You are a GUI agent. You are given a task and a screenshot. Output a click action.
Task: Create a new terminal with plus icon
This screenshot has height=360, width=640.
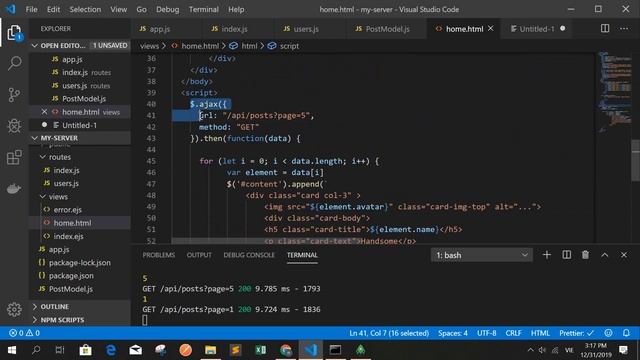tap(547, 255)
